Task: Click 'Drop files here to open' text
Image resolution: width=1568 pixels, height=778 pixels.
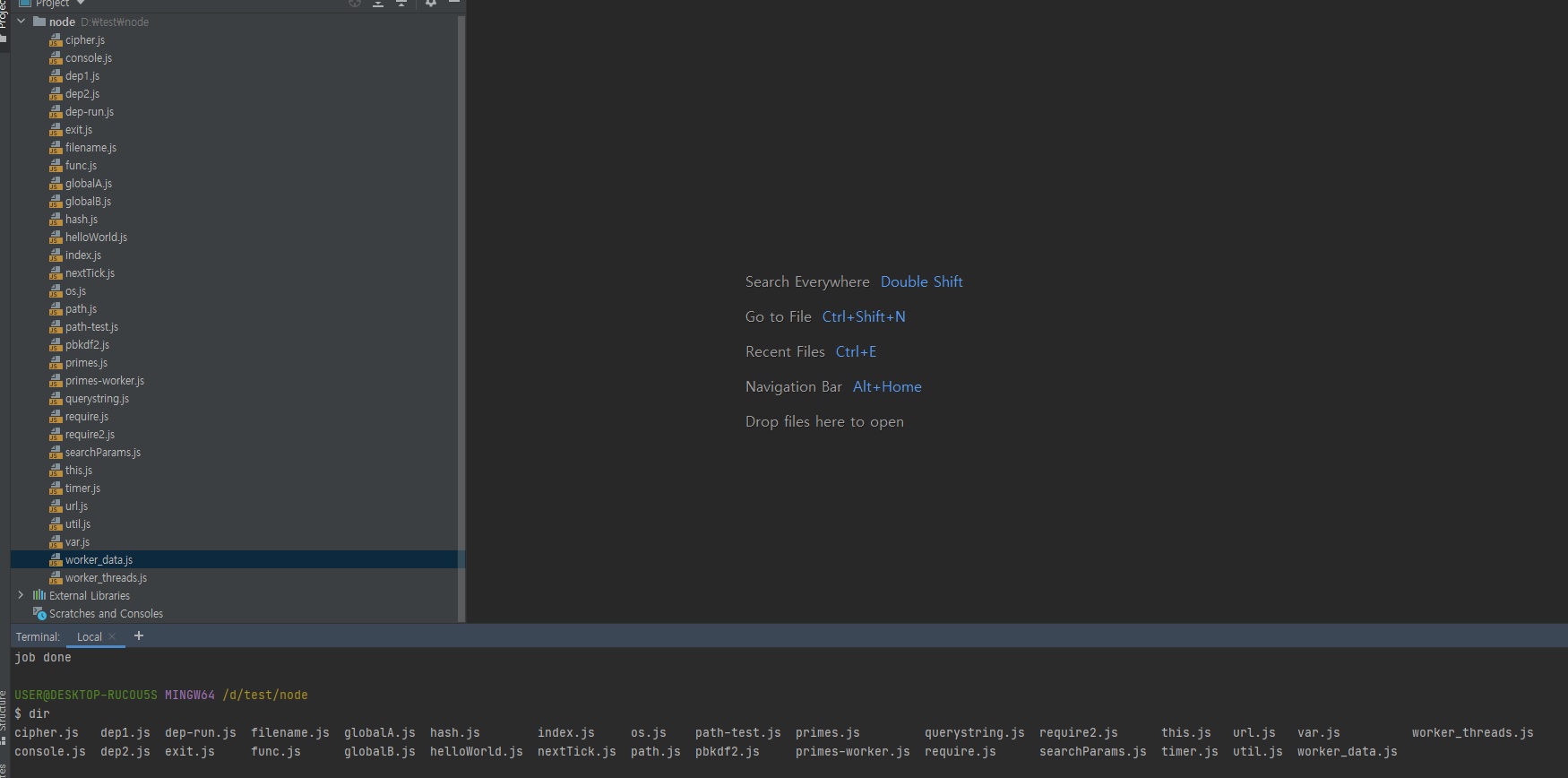Action: [824, 421]
